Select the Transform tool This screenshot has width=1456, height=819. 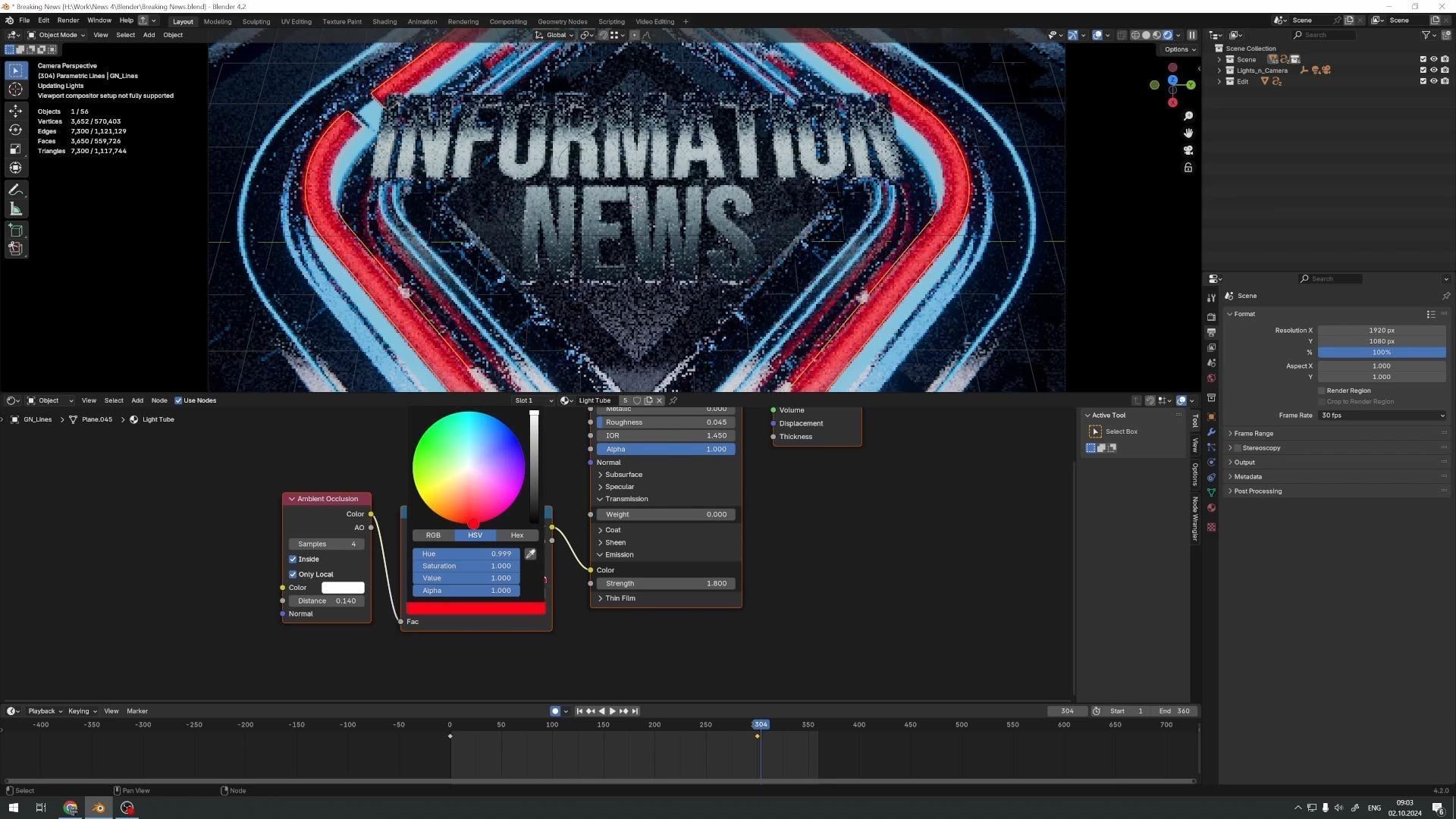[15, 168]
